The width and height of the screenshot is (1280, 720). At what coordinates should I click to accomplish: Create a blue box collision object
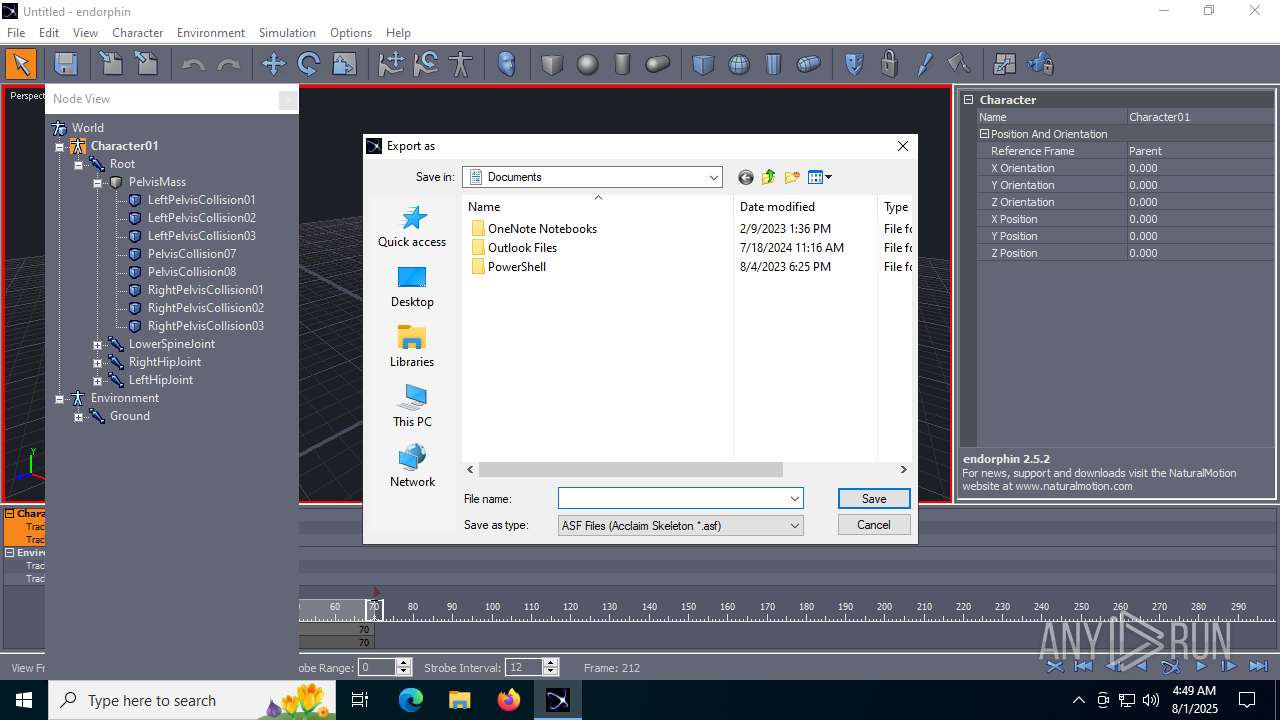pos(703,65)
